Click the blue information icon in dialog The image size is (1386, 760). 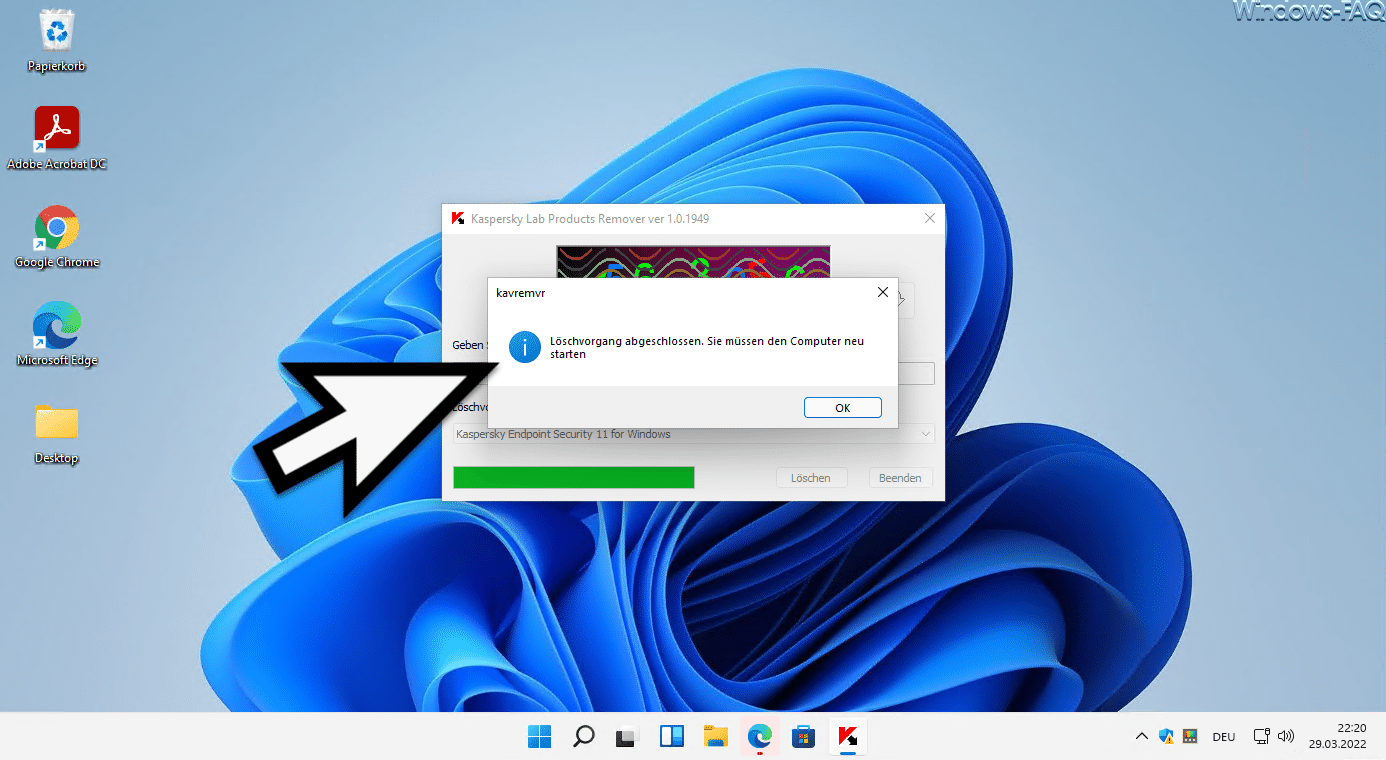525,347
